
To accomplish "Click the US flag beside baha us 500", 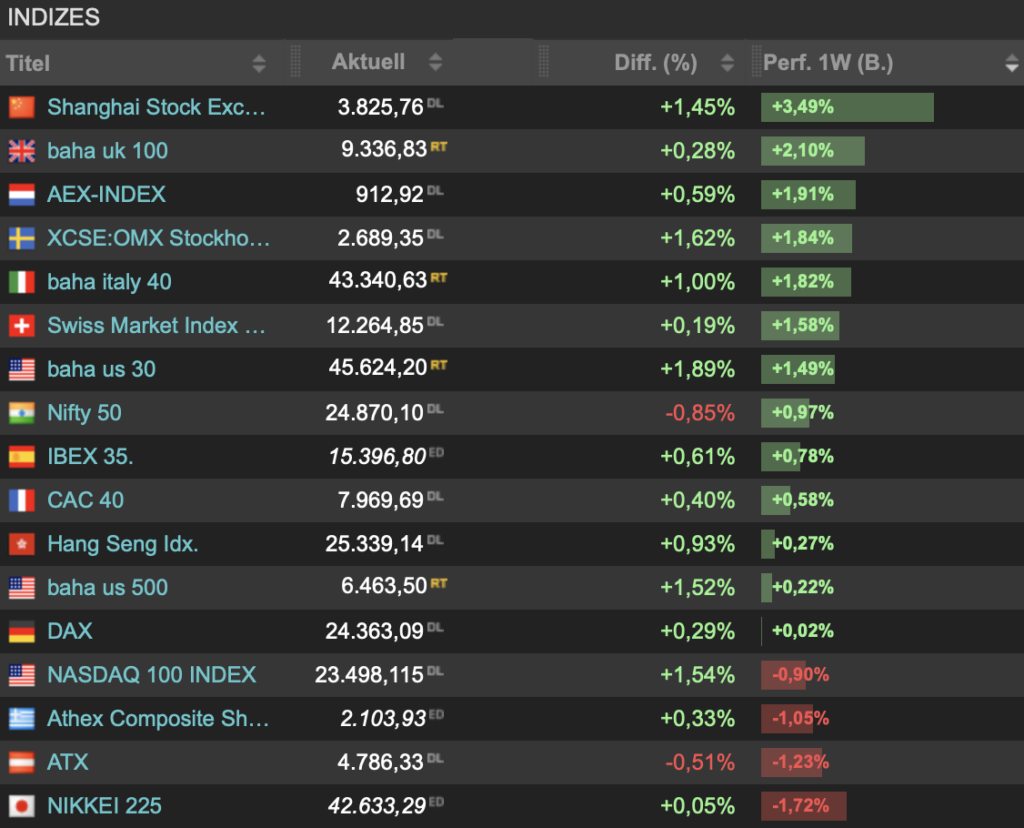I will (22, 588).
